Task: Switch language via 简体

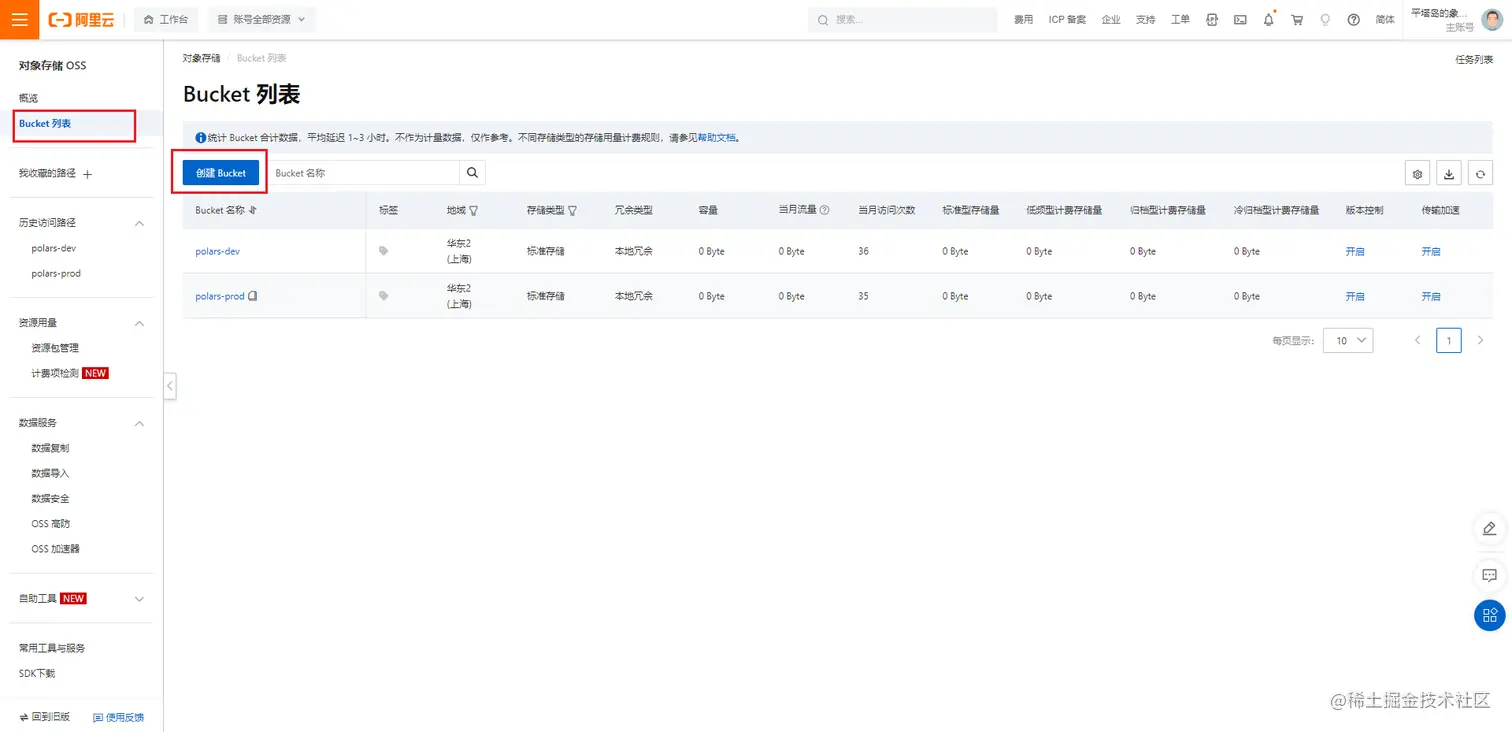Action: (x=1385, y=20)
